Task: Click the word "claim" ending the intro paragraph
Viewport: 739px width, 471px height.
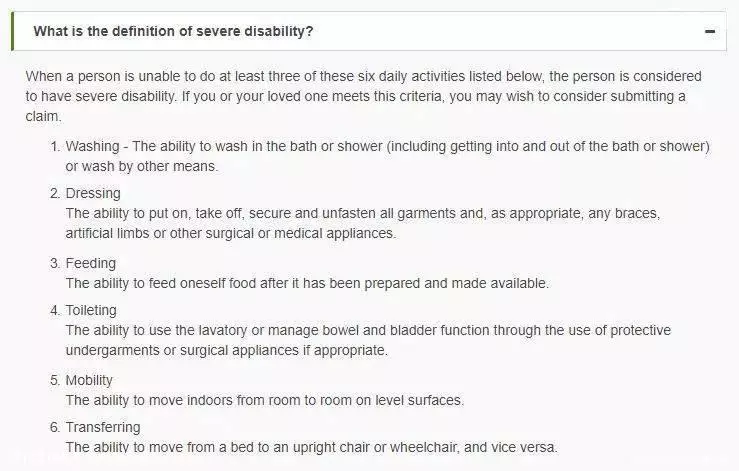Action: click(x=43, y=116)
